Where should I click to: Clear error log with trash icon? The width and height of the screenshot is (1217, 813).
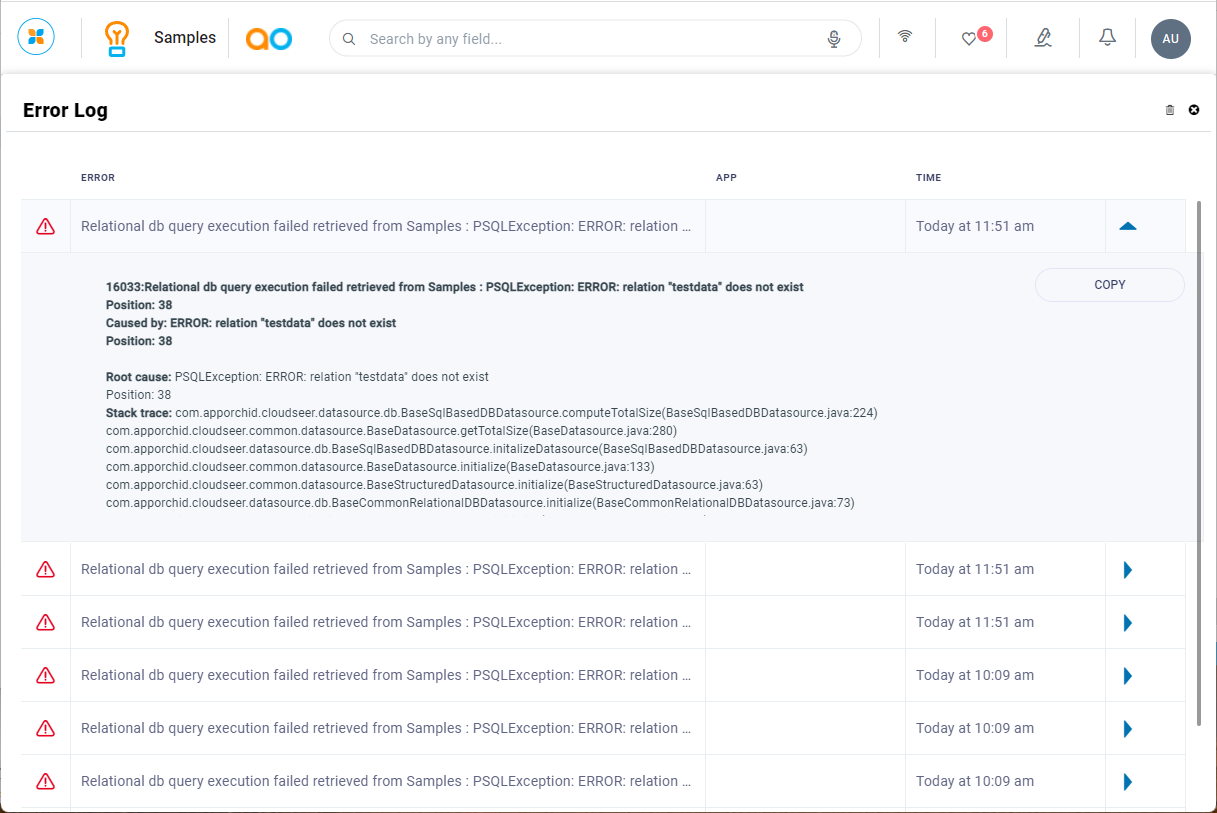point(1170,110)
